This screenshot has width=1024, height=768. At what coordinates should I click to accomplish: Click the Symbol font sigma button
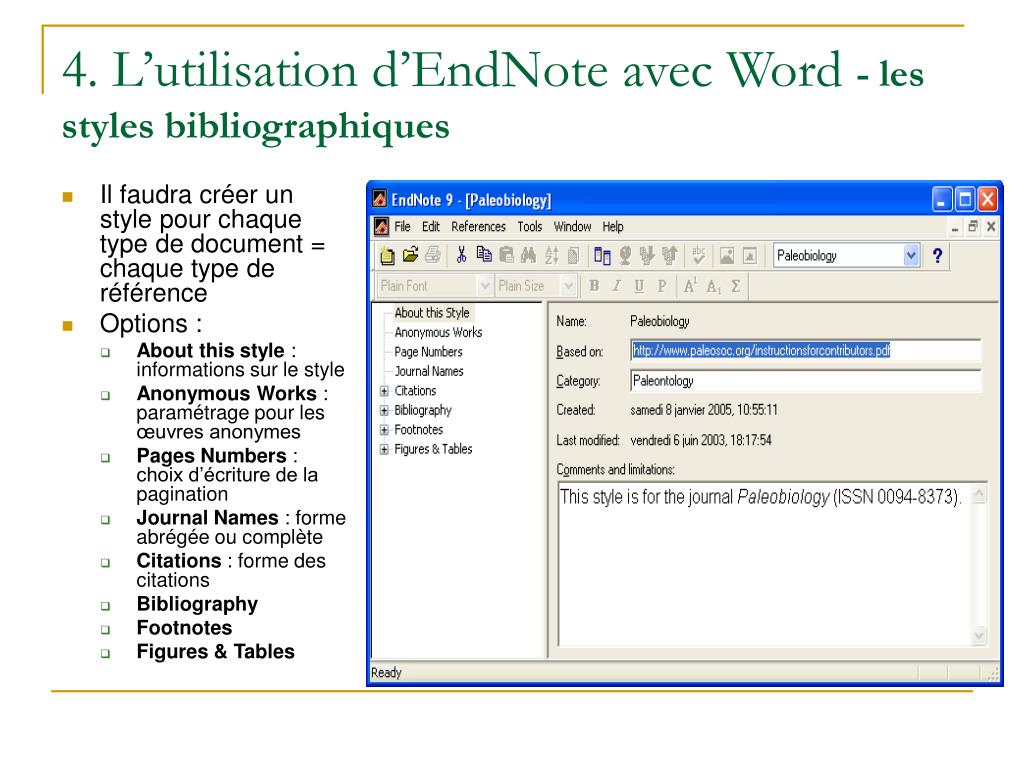(x=736, y=286)
